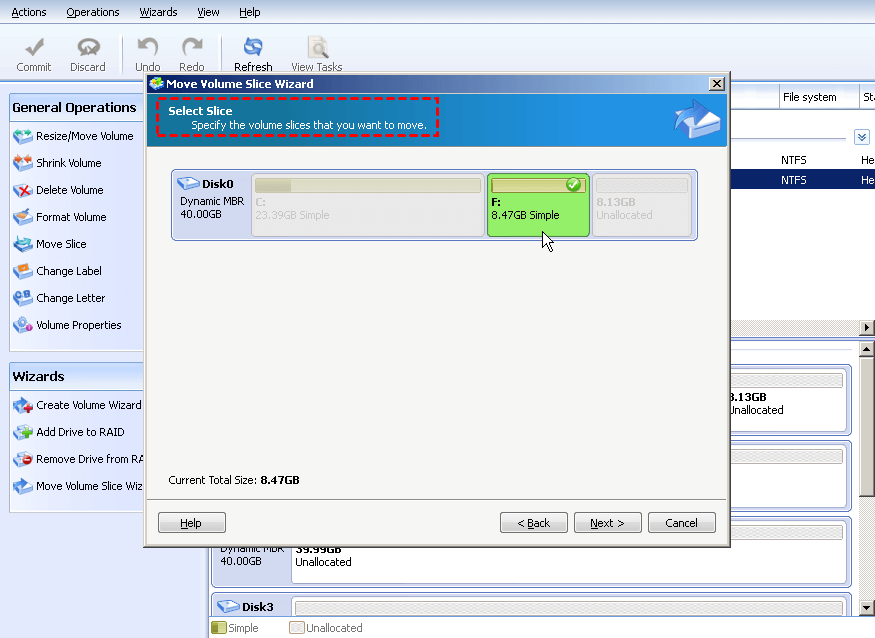Image resolution: width=875 pixels, height=638 pixels.
Task: Click vertical scrollbar down arrow in disk panel
Action: click(x=866, y=608)
